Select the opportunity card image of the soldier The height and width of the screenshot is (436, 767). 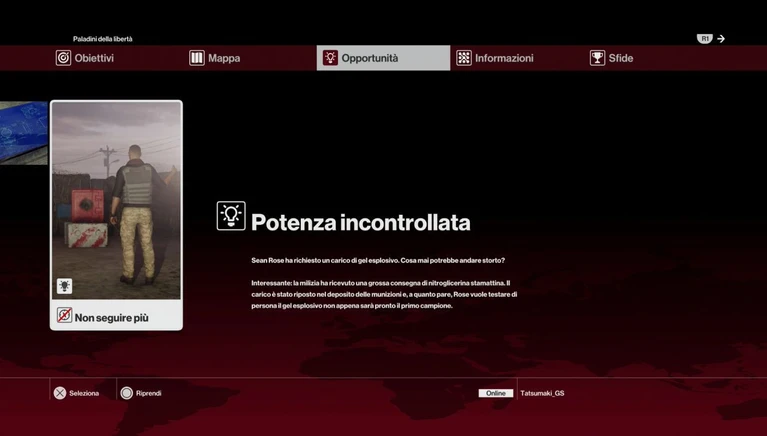point(116,200)
